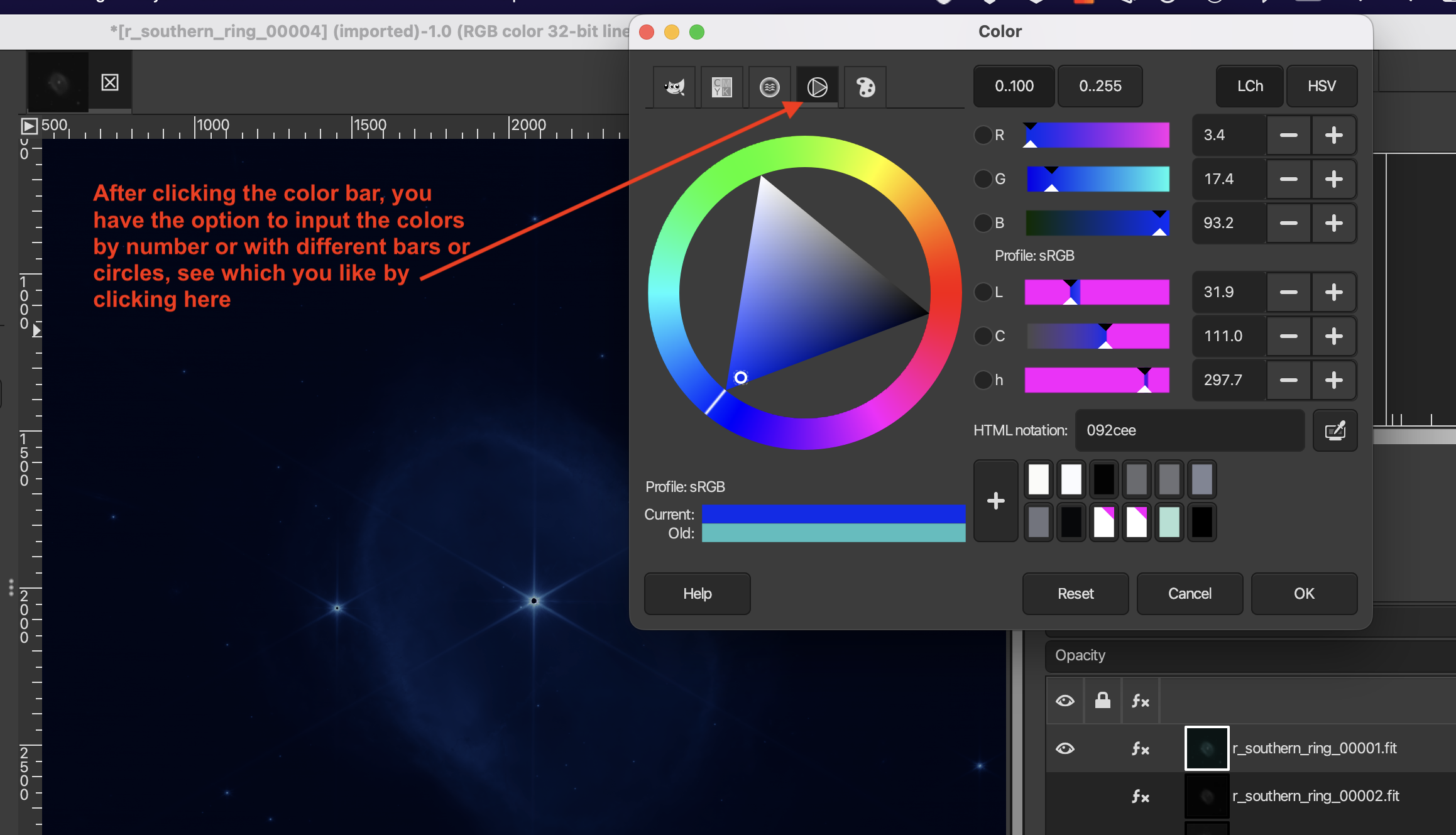Increase the G value with plus stepper
This screenshot has width=1456, height=835.
click(1333, 179)
